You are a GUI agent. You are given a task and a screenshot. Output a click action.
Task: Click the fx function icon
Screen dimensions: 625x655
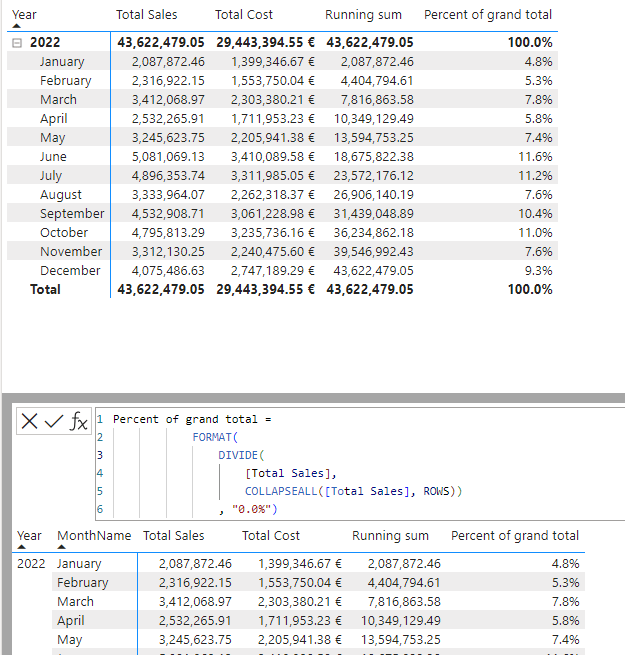click(x=78, y=422)
